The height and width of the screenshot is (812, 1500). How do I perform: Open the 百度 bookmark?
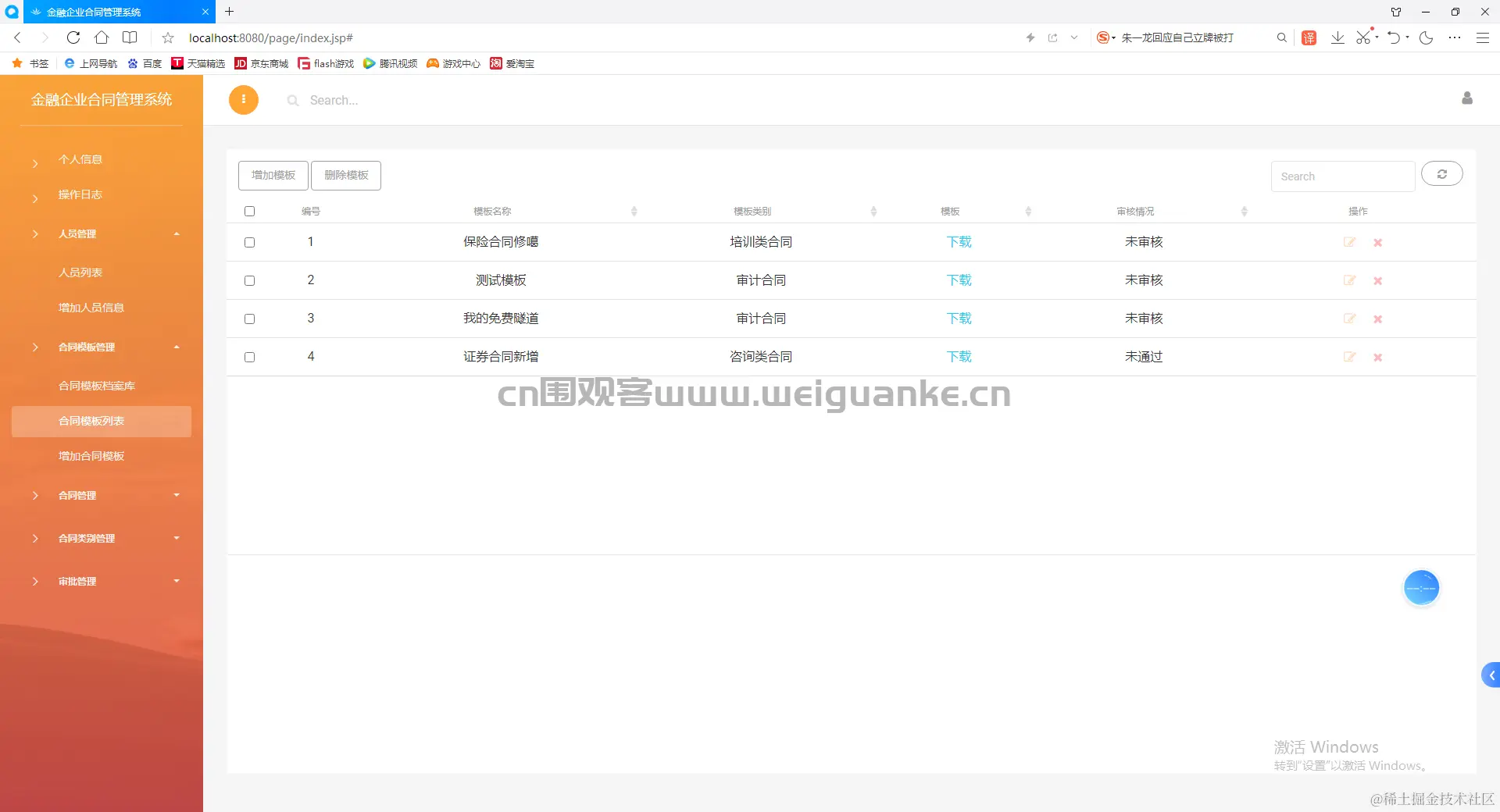point(145,63)
